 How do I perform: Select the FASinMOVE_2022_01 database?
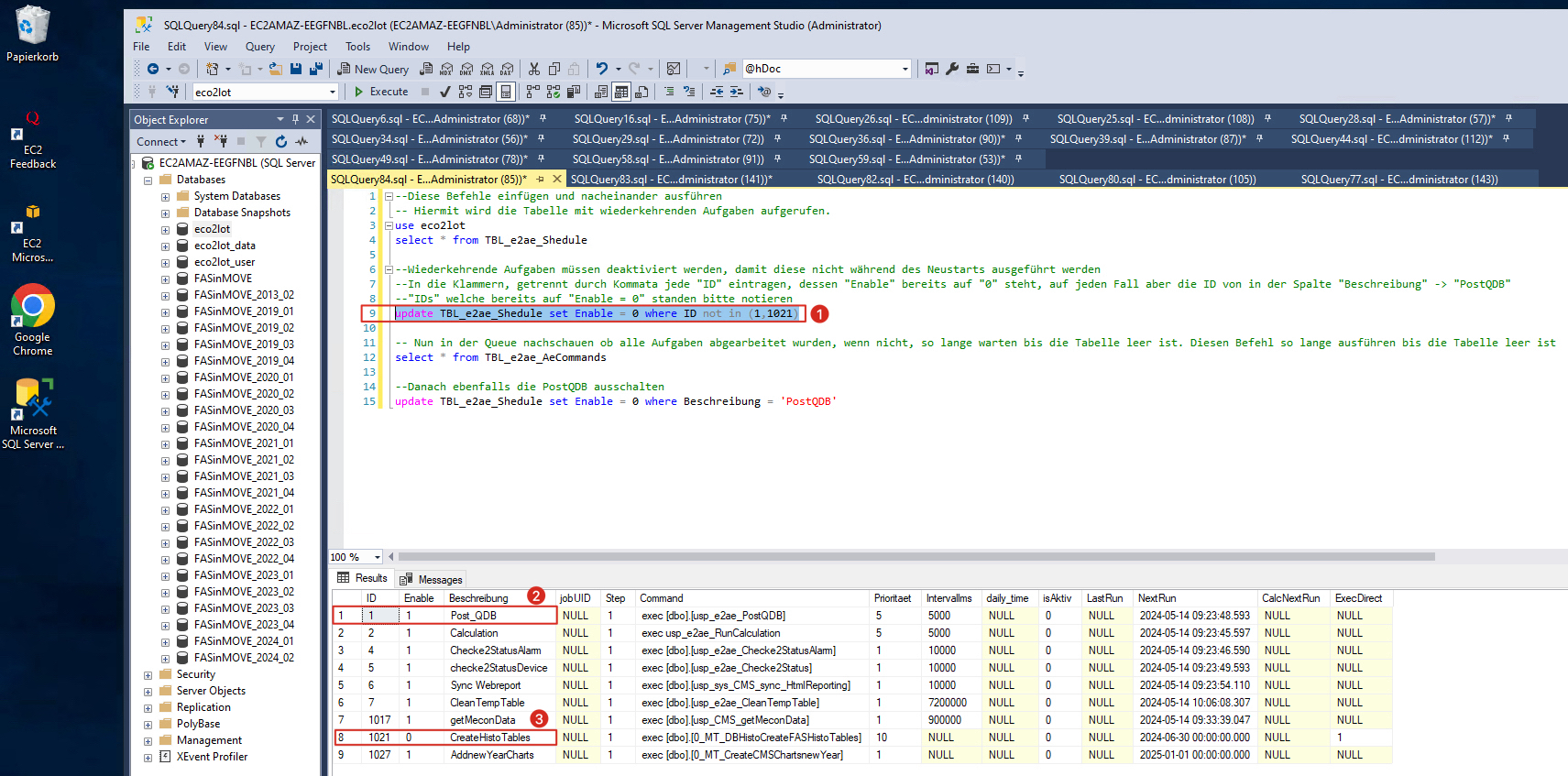click(243, 509)
